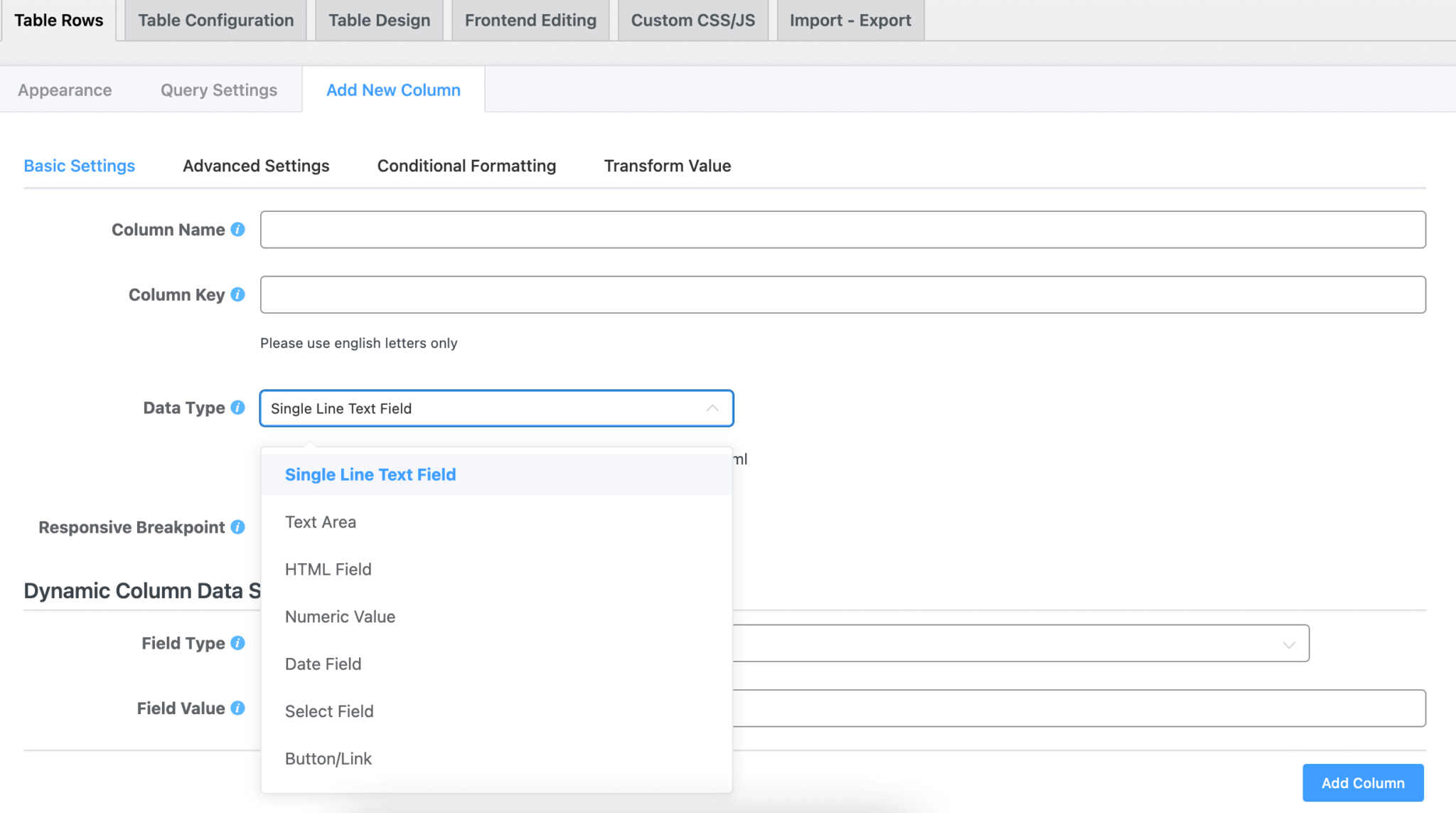Collapse the Data Type dropdown arrow
The height and width of the screenshot is (813, 1456).
(x=712, y=408)
